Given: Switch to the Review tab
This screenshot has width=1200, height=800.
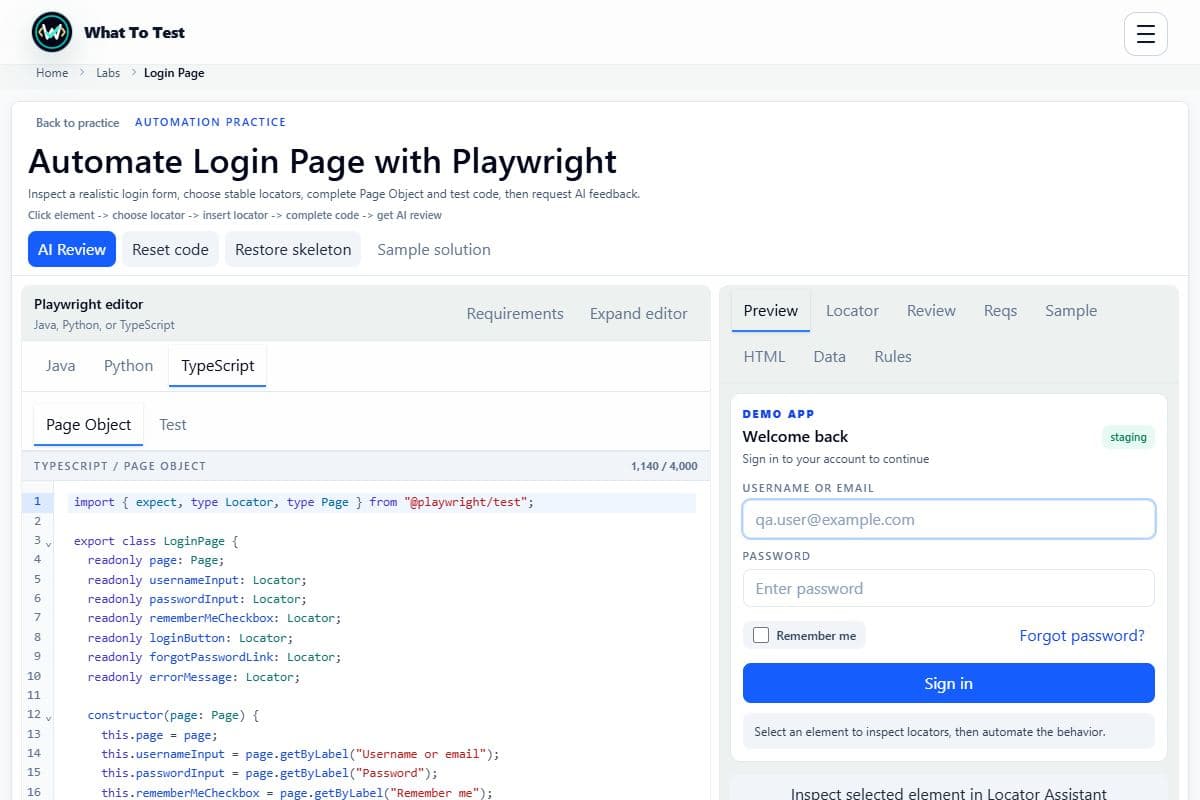Looking at the screenshot, I should pos(931,311).
